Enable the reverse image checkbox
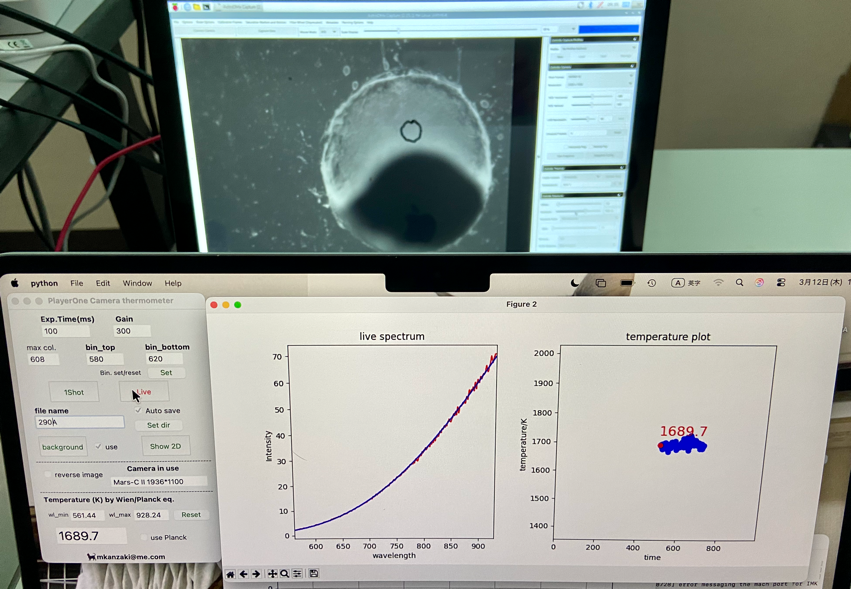The image size is (851, 589). 47,475
